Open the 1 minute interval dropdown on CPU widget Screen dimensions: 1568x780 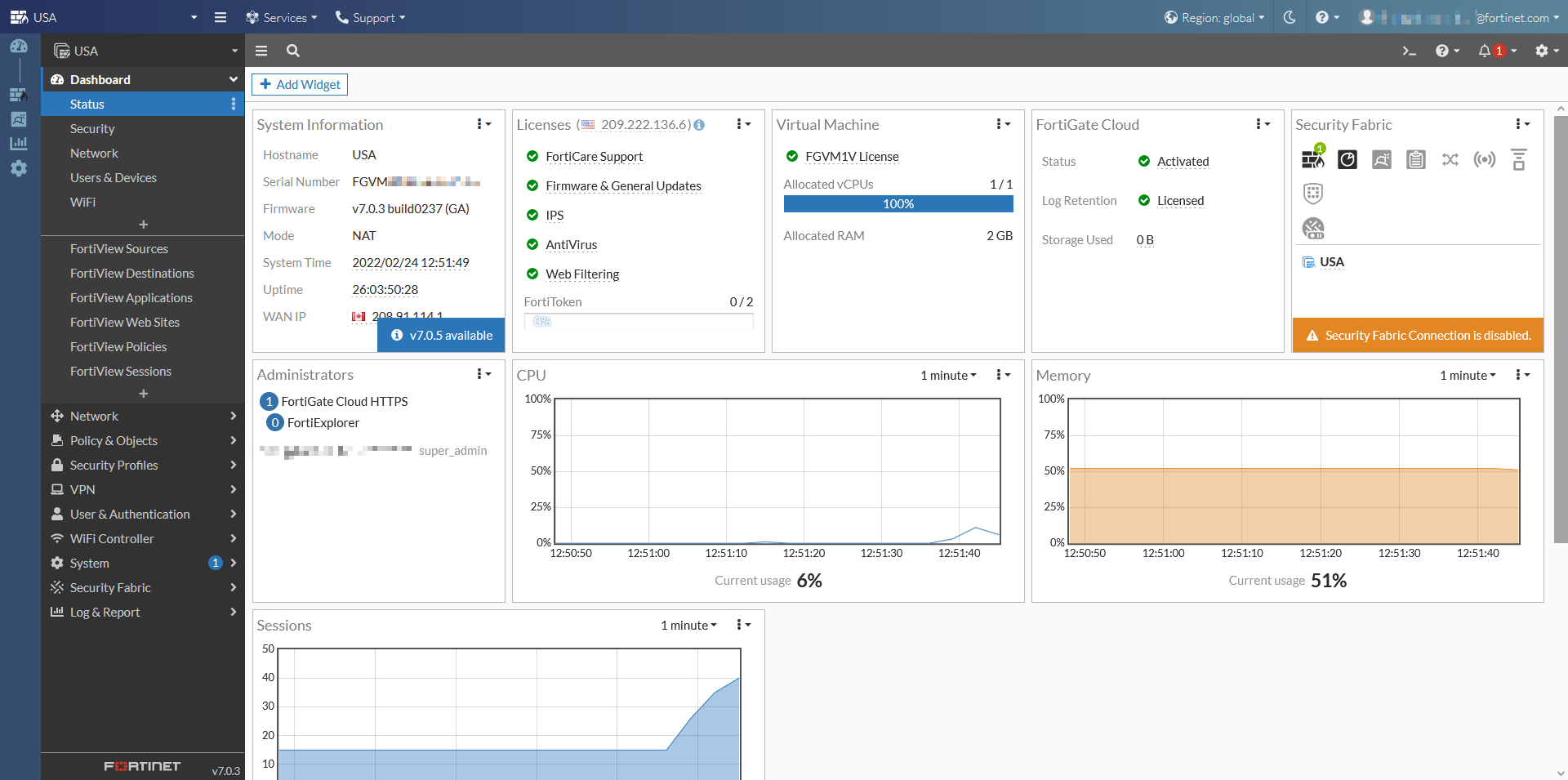pyautogui.click(x=947, y=375)
